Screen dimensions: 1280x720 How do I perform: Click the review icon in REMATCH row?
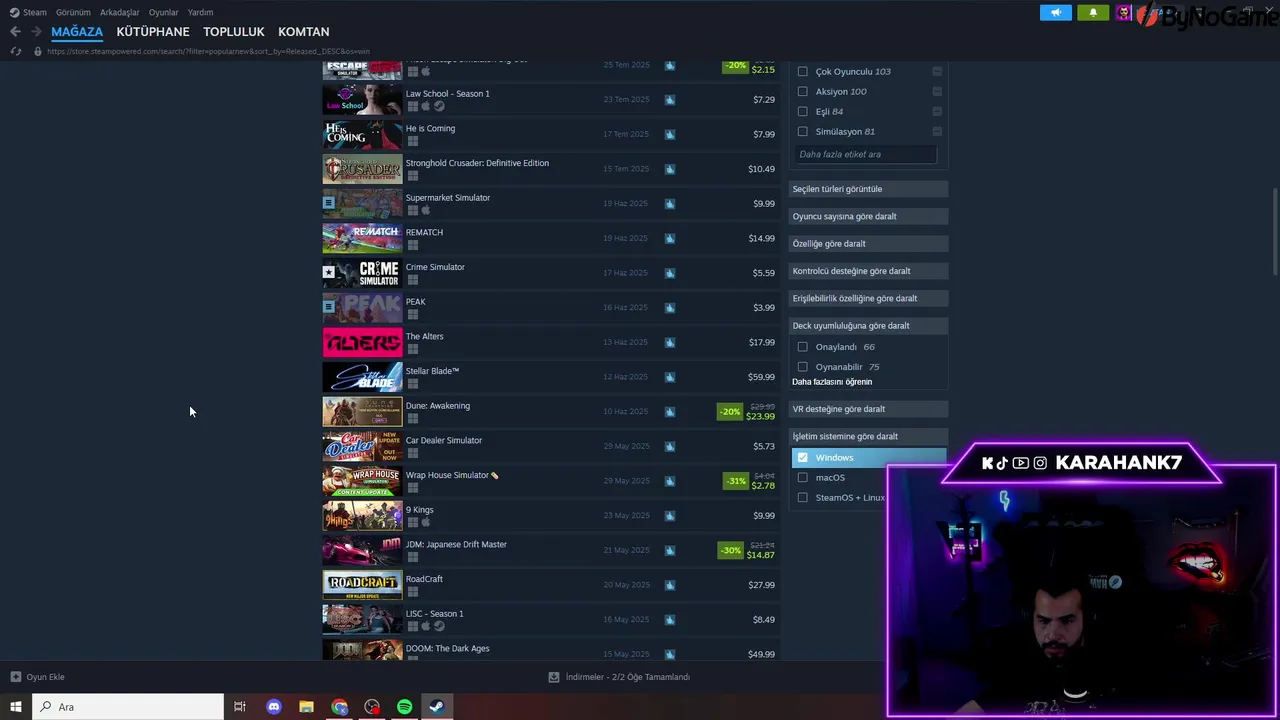click(670, 238)
